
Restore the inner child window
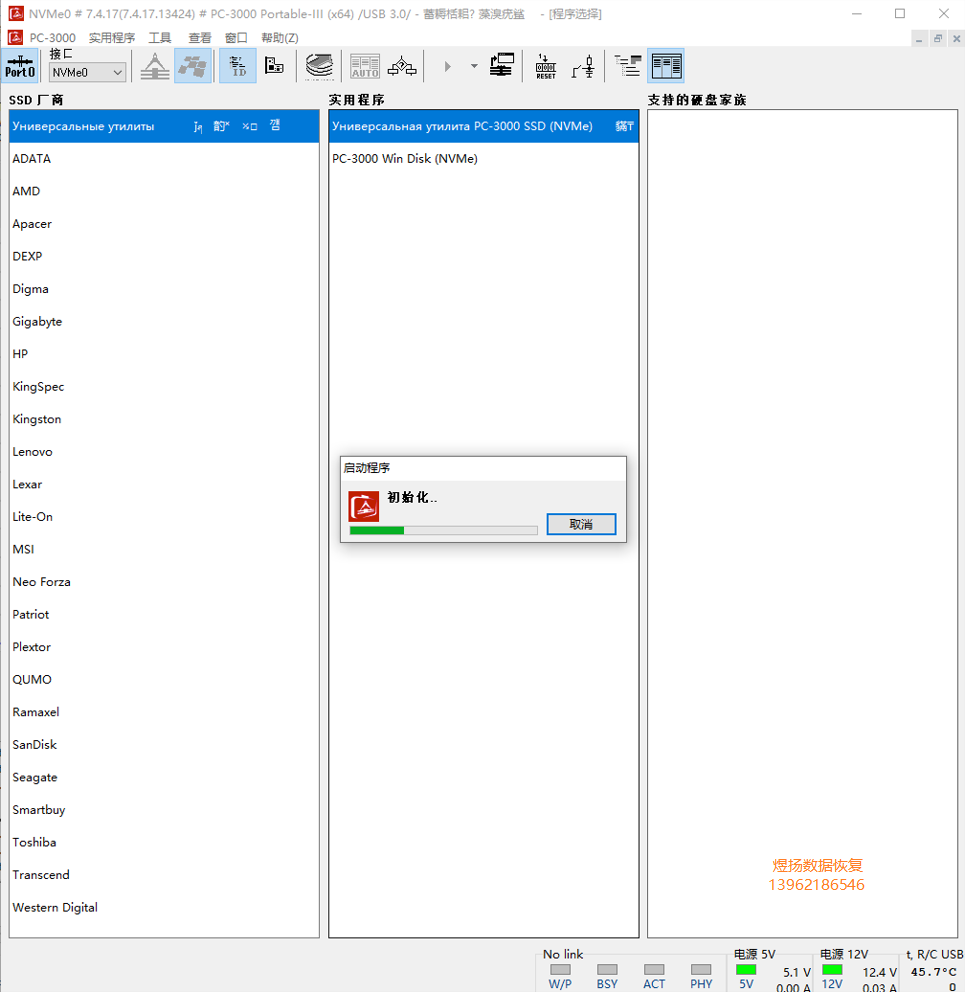click(x=938, y=39)
